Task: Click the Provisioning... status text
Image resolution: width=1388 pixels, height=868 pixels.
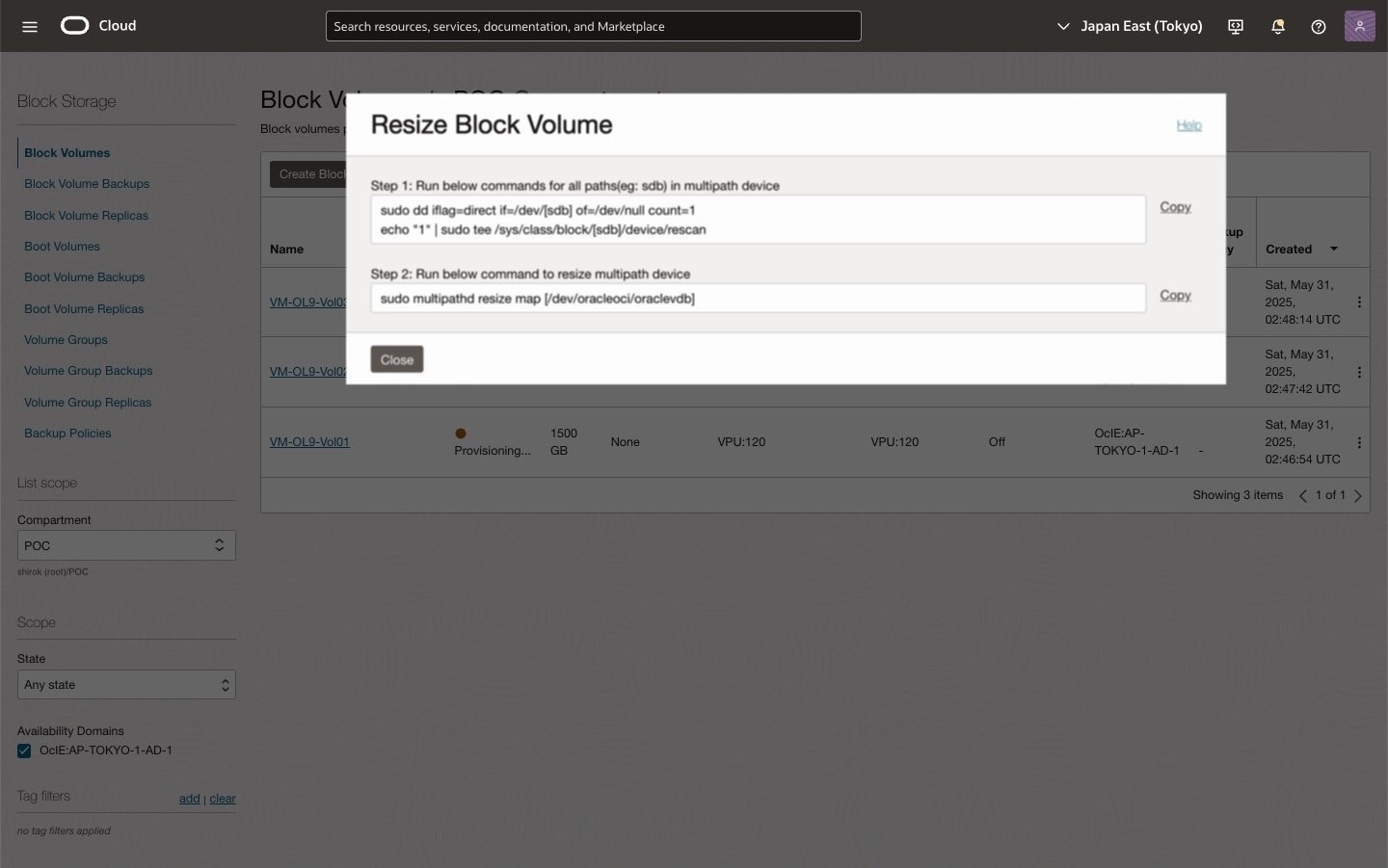Action: pyautogui.click(x=493, y=451)
